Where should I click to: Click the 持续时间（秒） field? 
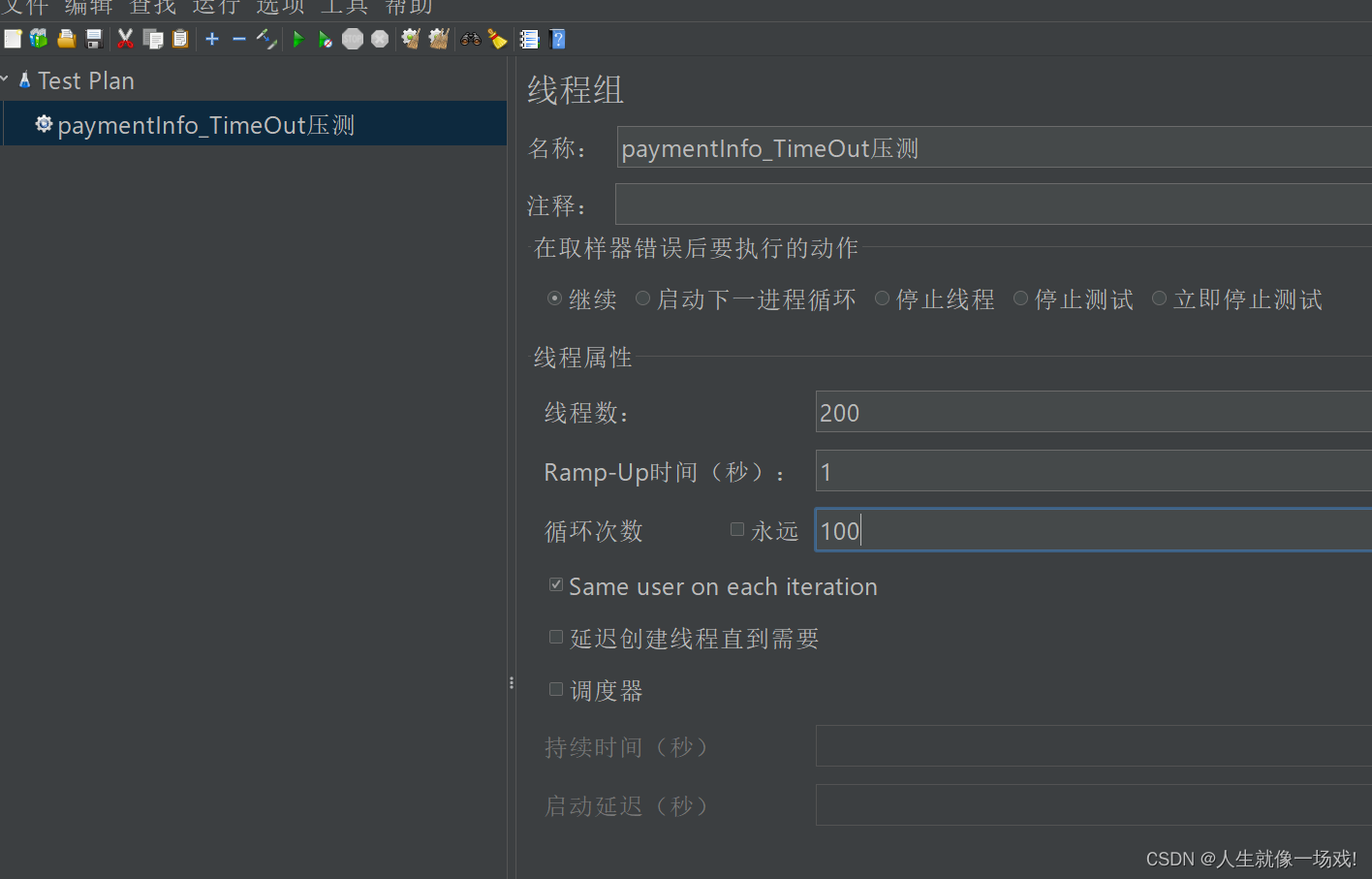(x=1094, y=745)
